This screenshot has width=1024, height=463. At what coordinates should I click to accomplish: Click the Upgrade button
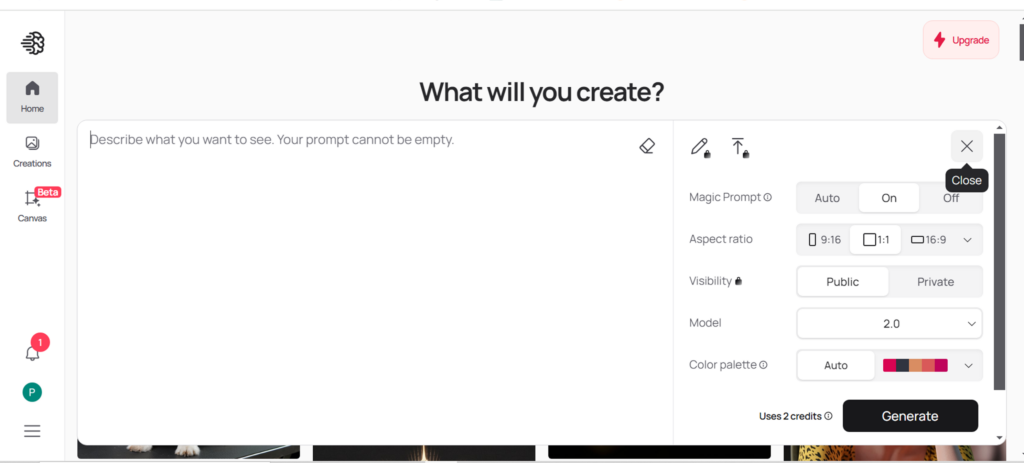[x=960, y=40]
